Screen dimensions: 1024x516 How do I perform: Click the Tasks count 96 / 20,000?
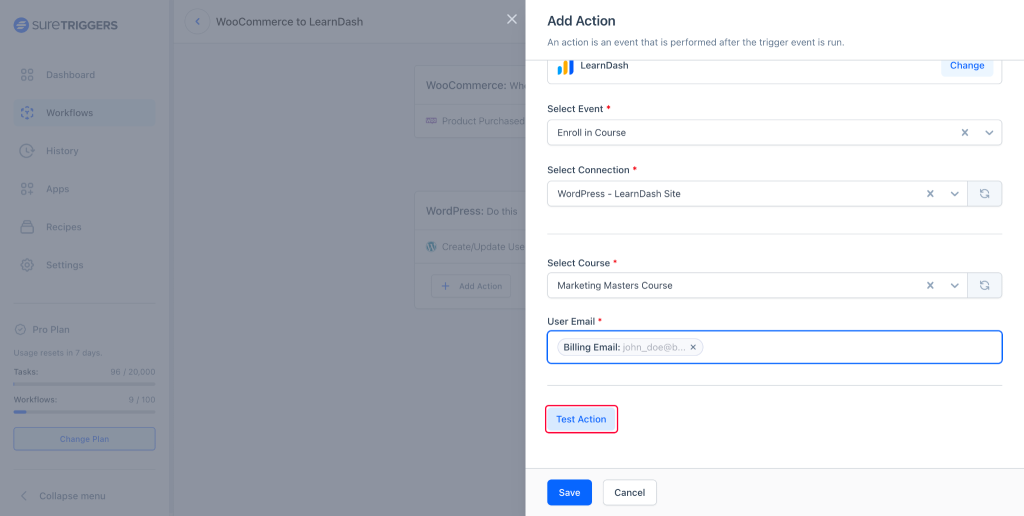[x=133, y=372]
